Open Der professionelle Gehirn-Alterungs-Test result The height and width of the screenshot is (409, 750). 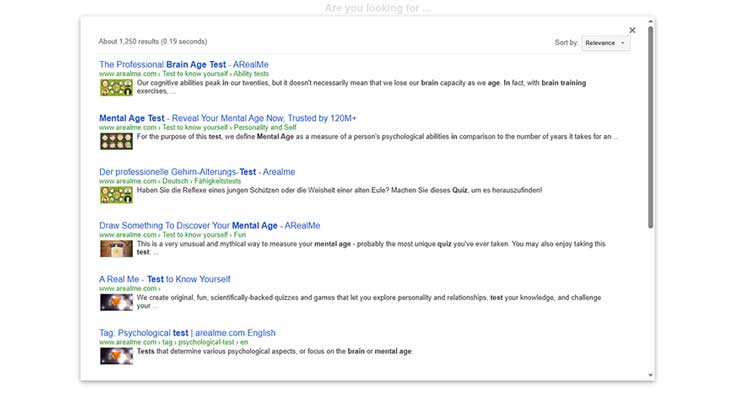(197, 172)
